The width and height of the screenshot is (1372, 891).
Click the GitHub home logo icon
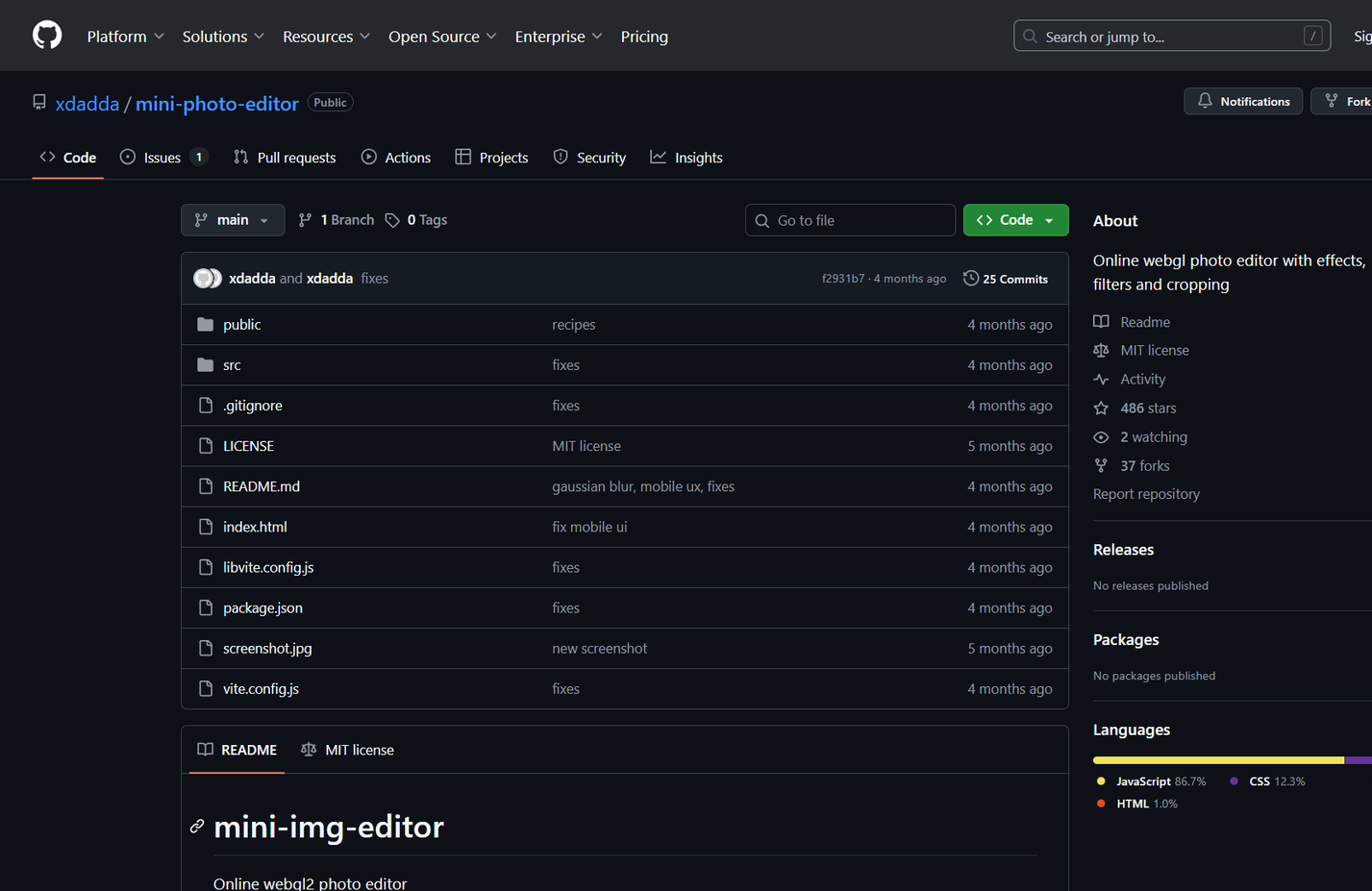pos(46,35)
